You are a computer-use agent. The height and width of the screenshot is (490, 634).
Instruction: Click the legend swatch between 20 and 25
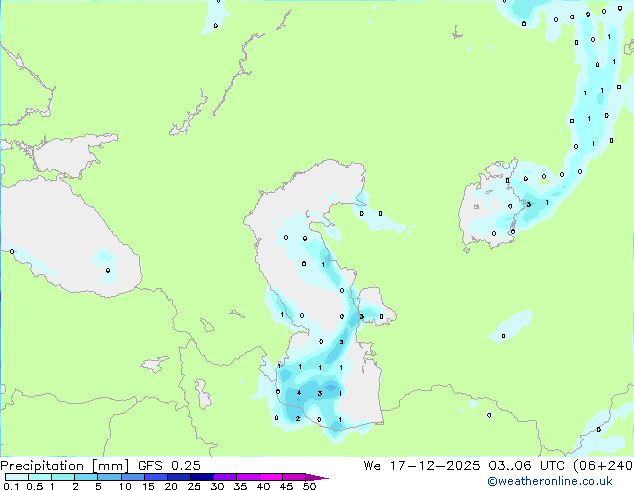178,477
